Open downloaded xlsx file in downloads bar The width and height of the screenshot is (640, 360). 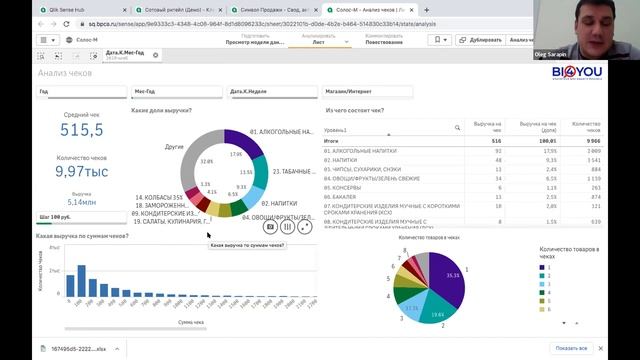point(78,349)
